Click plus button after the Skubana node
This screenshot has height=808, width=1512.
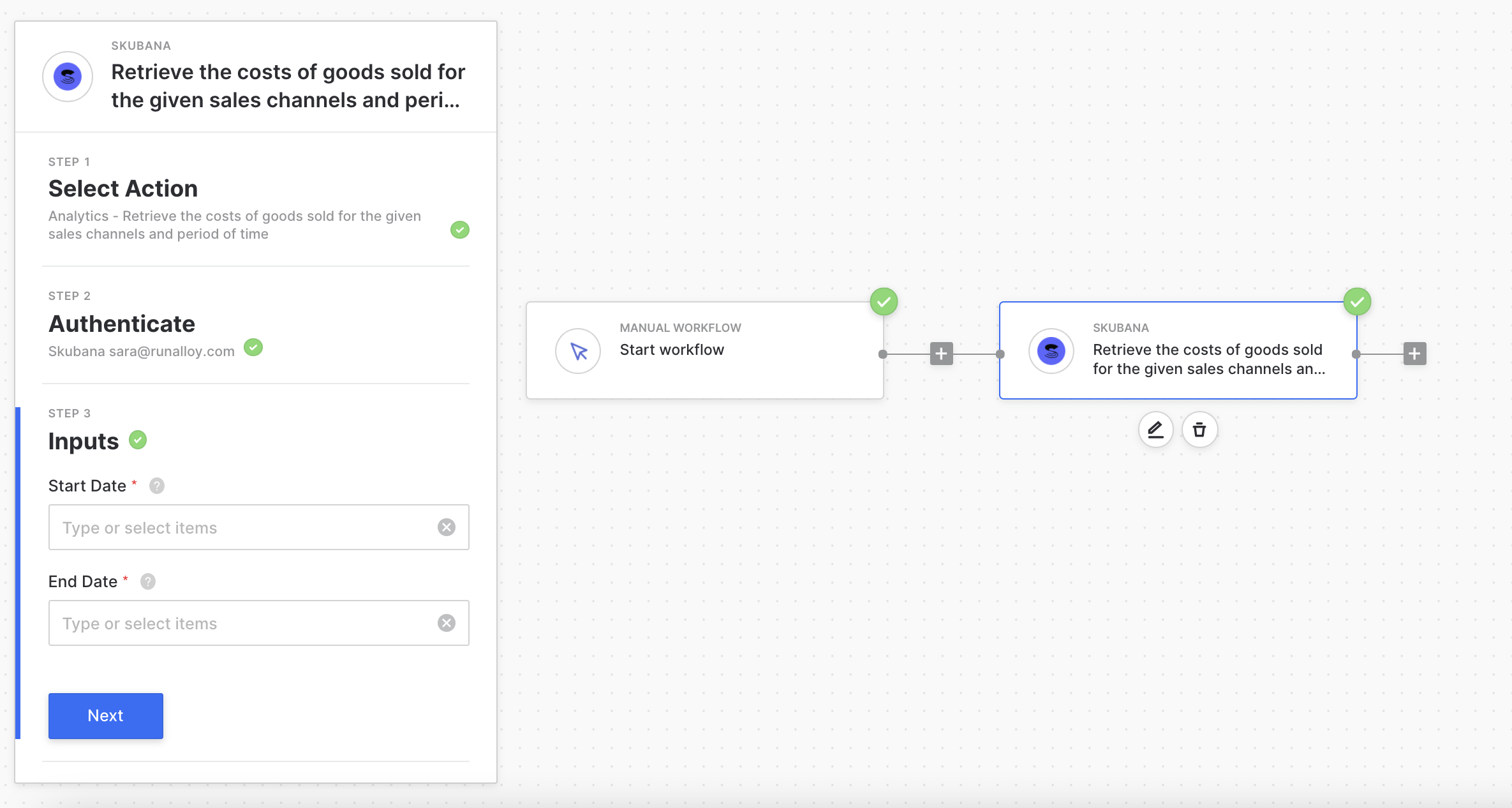click(x=1414, y=354)
